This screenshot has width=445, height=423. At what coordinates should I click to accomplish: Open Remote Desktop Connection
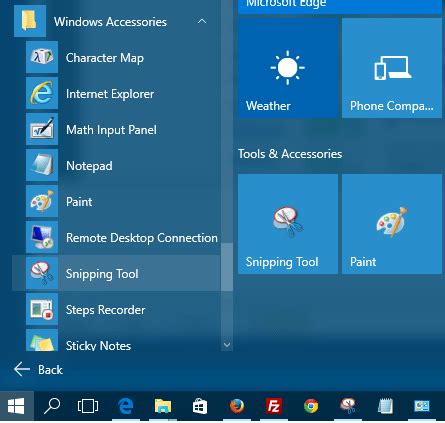click(116, 238)
